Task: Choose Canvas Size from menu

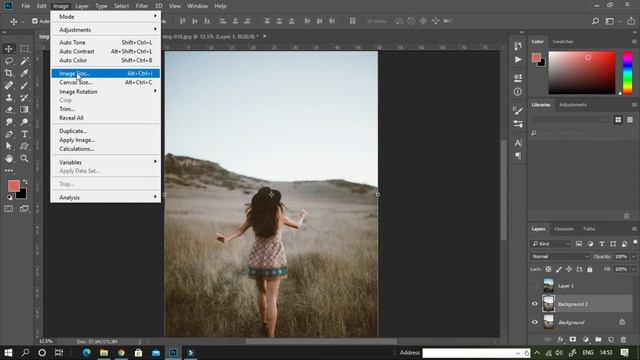Action: coord(106,82)
